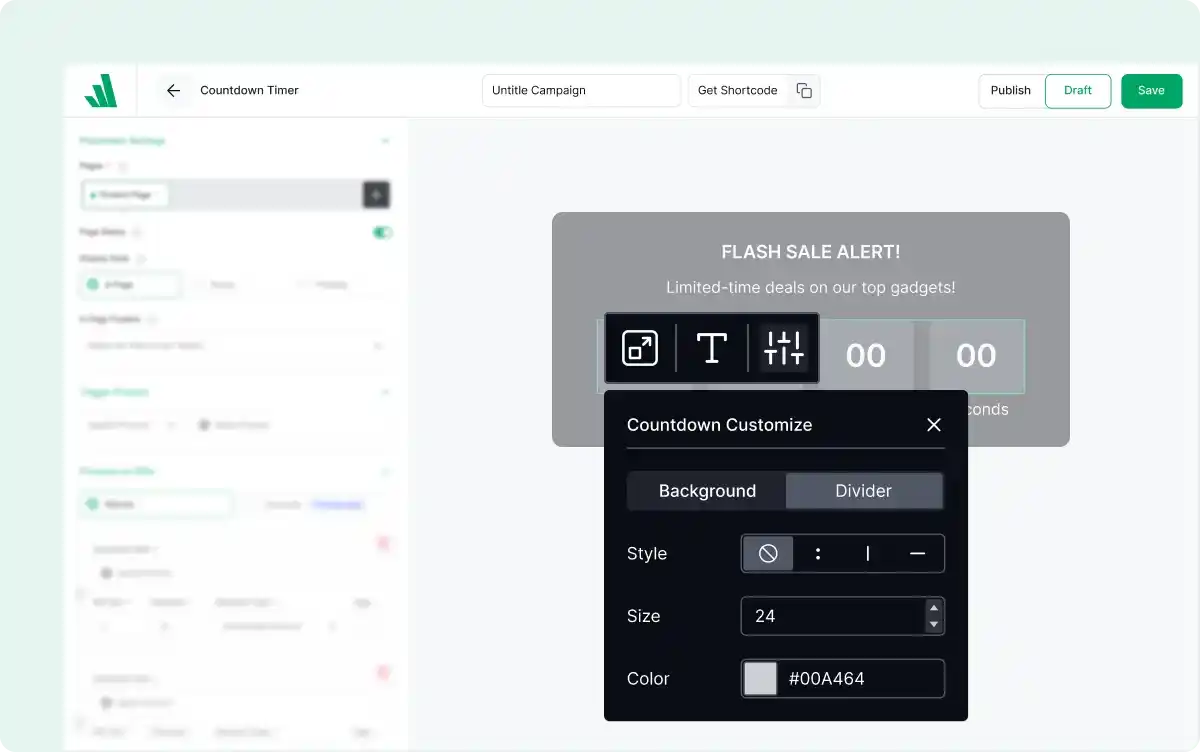The width and height of the screenshot is (1200, 752).
Task: Select the In-Page display style radio
Action: (129, 284)
